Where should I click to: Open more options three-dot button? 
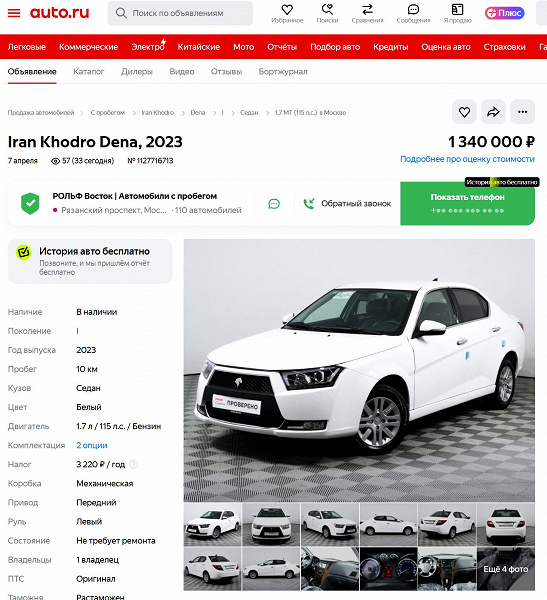pyautogui.click(x=523, y=112)
